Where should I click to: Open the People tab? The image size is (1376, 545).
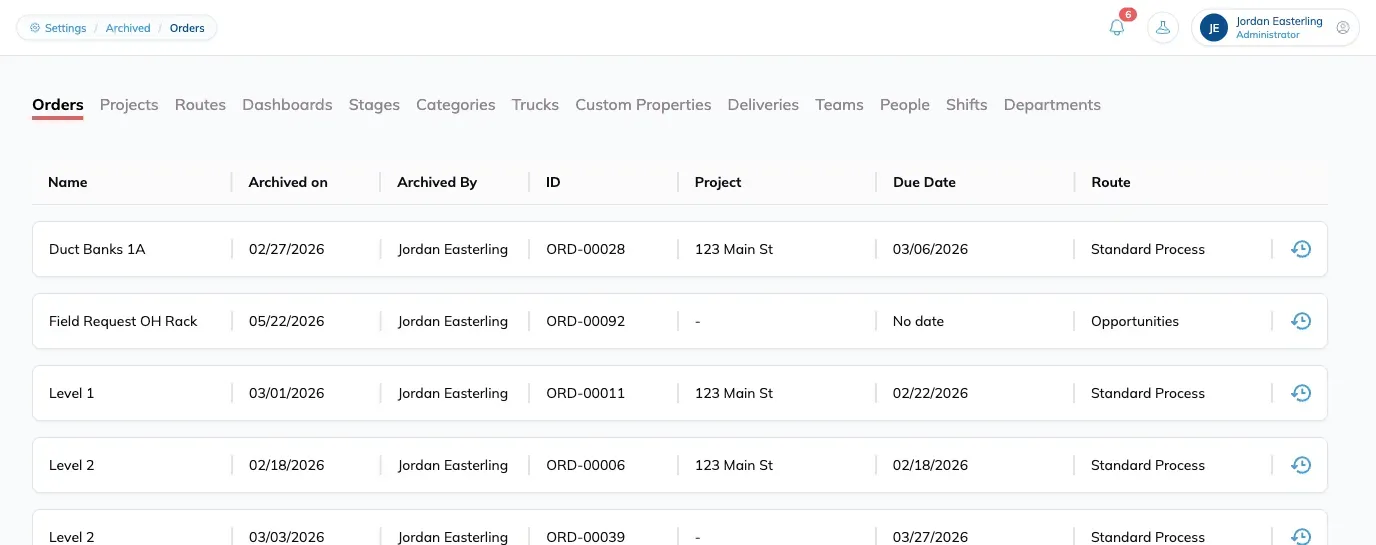(905, 105)
